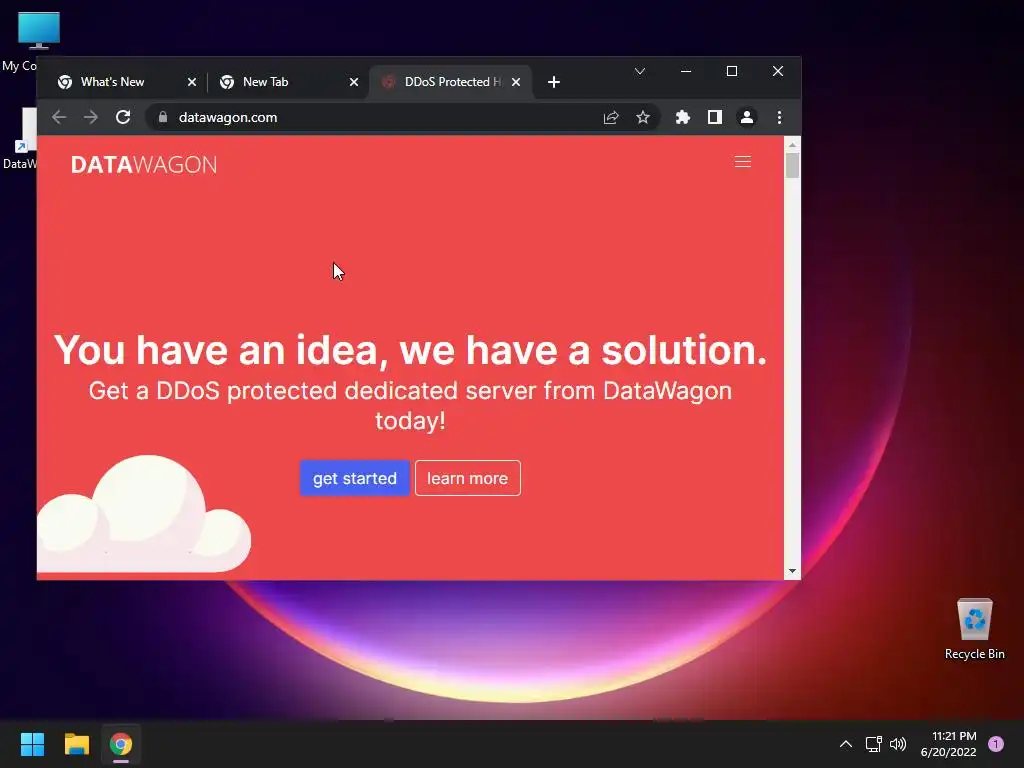1024x768 pixels.
Task: Reload the datawagon.com page
Action: (x=123, y=118)
